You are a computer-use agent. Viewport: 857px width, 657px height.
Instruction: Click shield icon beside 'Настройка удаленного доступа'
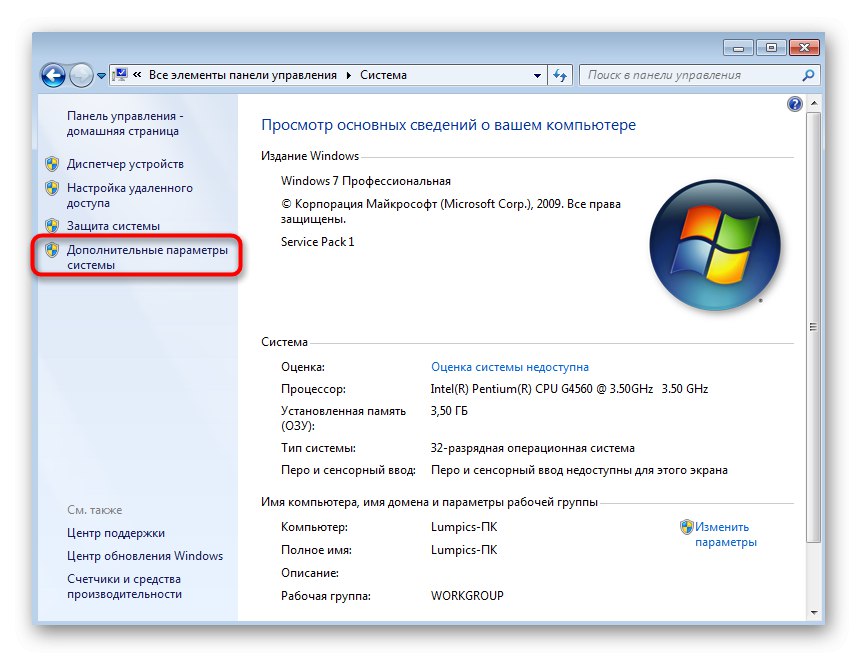click(x=52, y=187)
